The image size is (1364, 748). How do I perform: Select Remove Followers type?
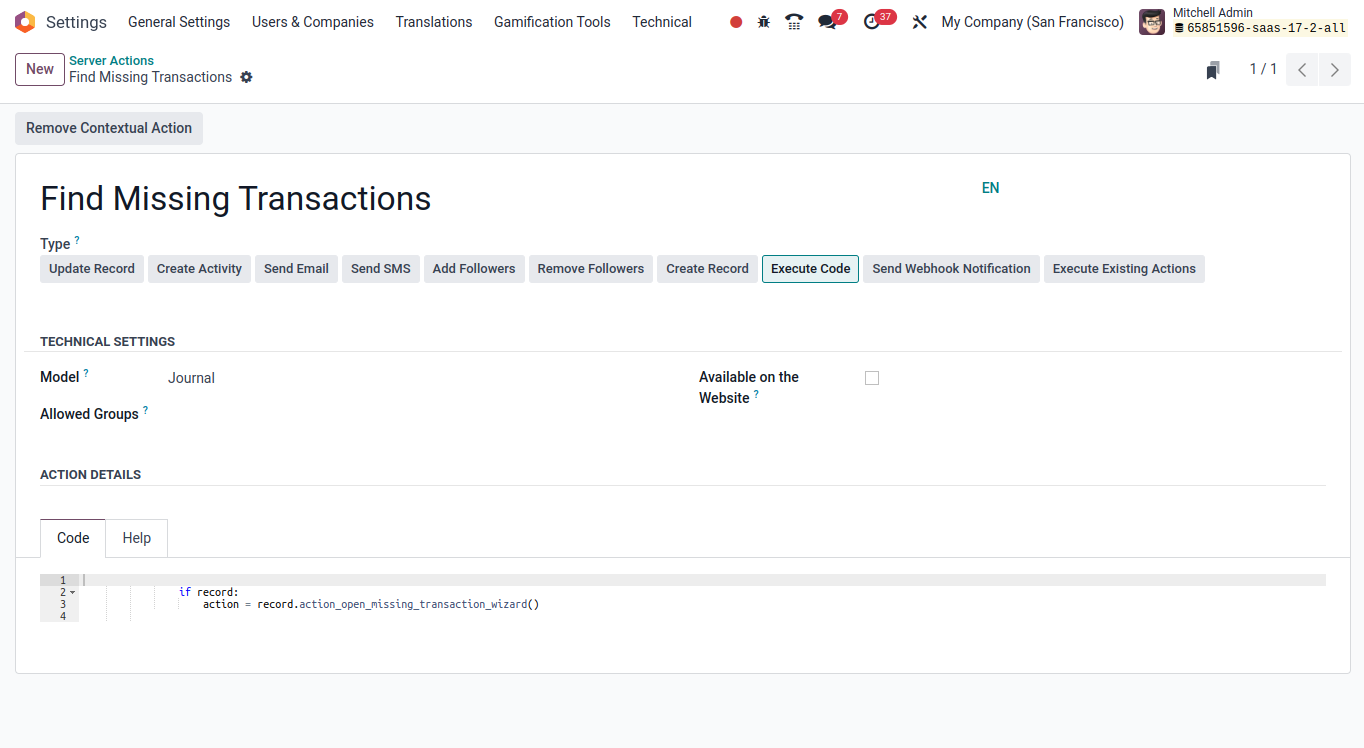point(591,269)
